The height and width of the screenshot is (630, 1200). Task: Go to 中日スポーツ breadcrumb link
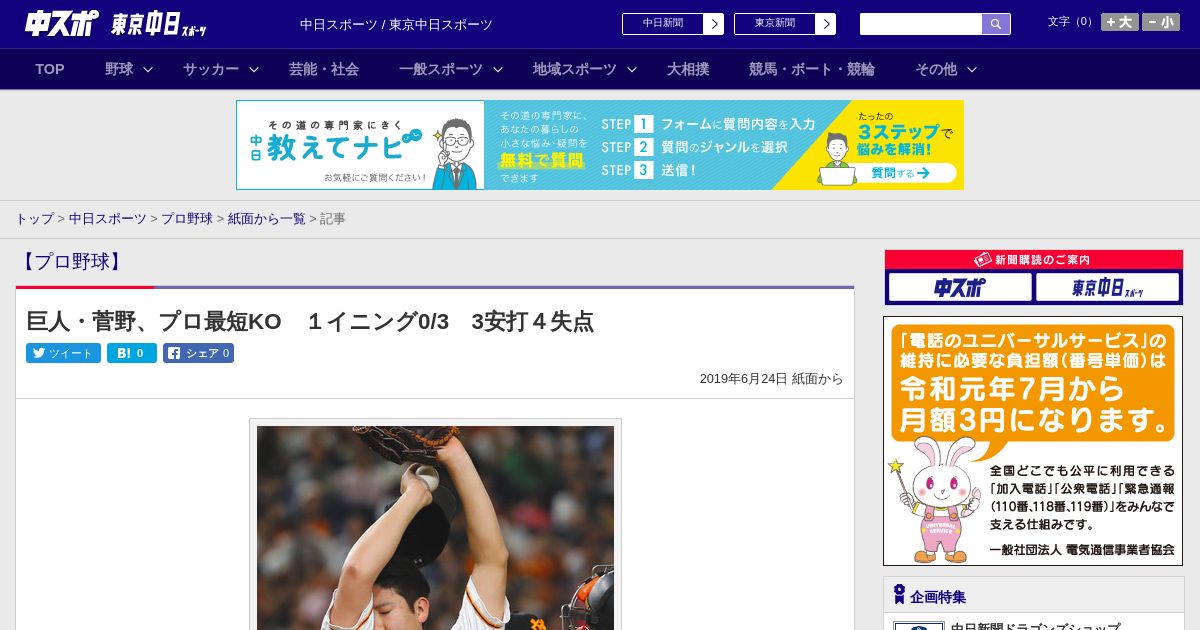coord(107,218)
